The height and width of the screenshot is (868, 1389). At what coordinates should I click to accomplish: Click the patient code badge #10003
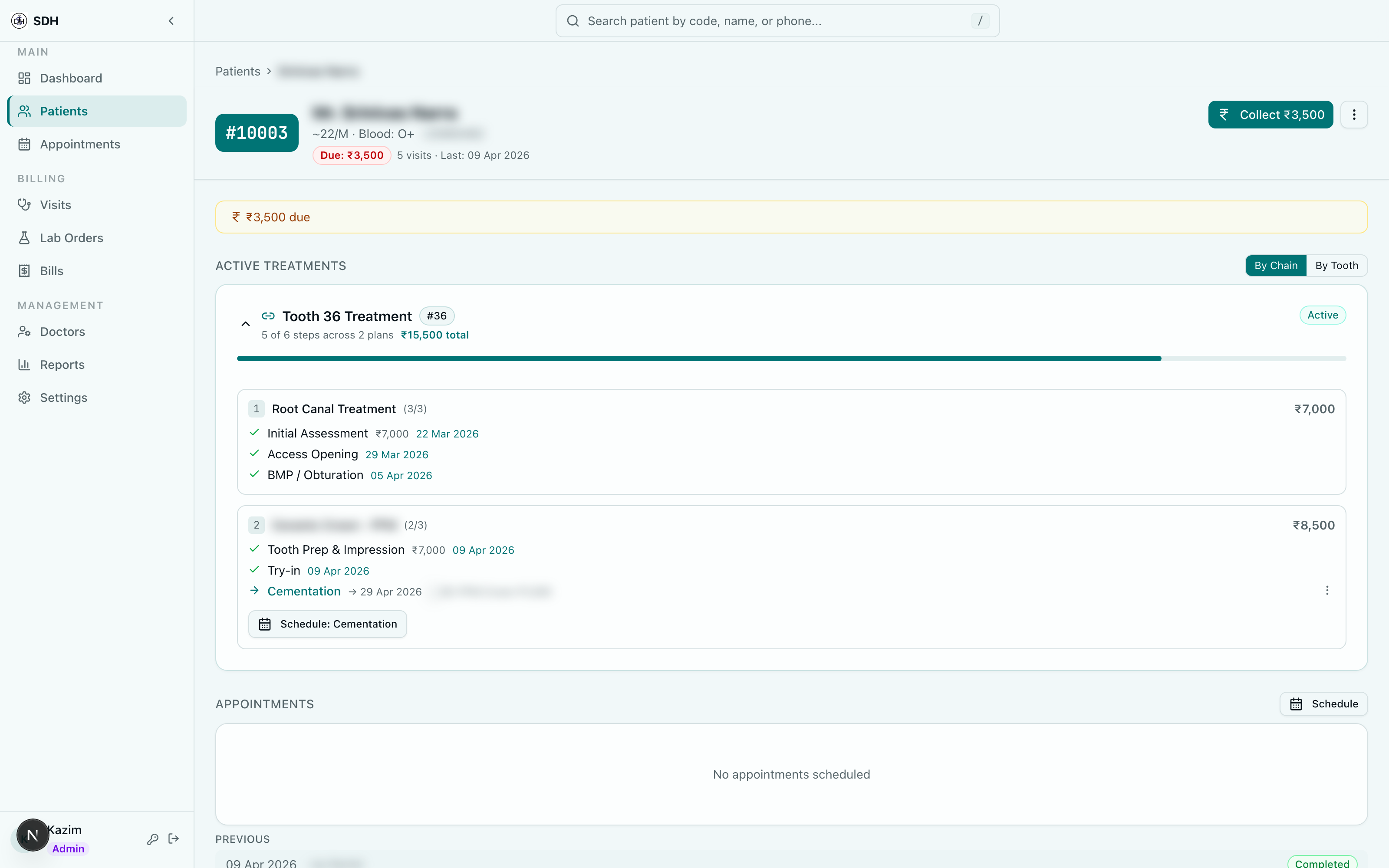tap(257, 133)
